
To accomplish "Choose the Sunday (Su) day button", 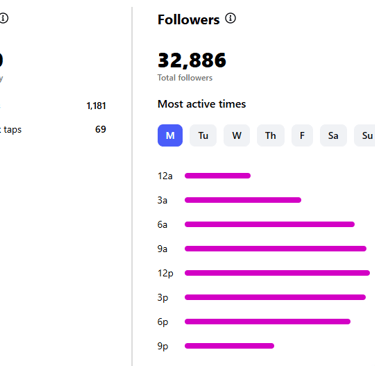I will (x=365, y=135).
